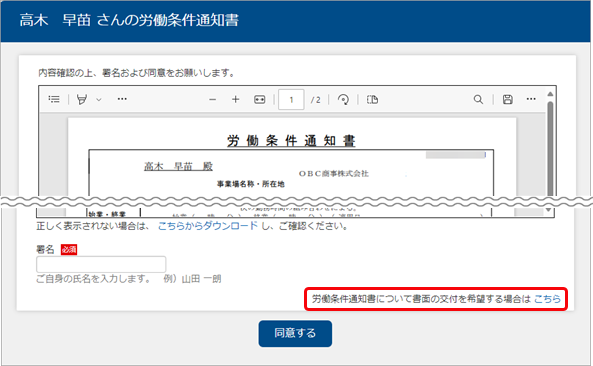This screenshot has height=366, width=593.
Task: Click the こちらからダウンロード link
Action: (208, 226)
